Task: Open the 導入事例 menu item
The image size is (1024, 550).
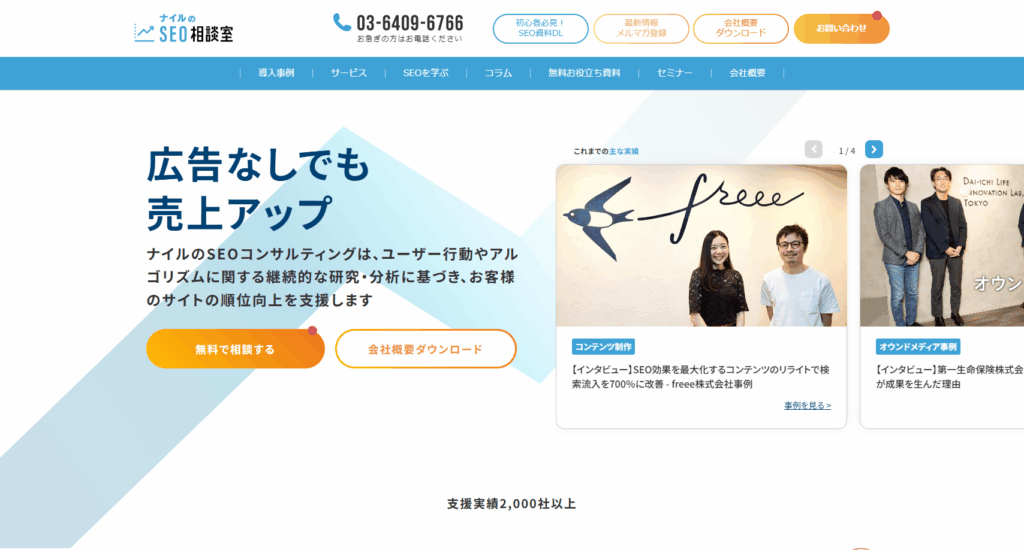Action: (276, 73)
